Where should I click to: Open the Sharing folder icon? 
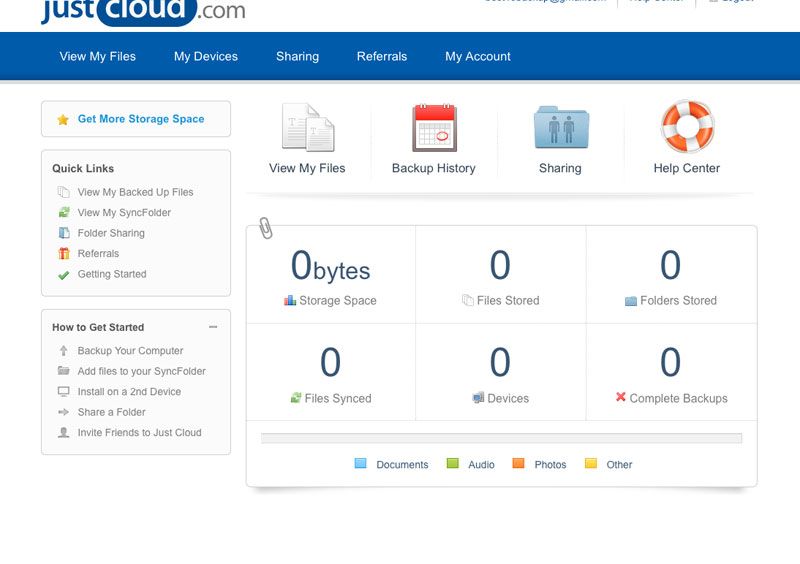561,127
